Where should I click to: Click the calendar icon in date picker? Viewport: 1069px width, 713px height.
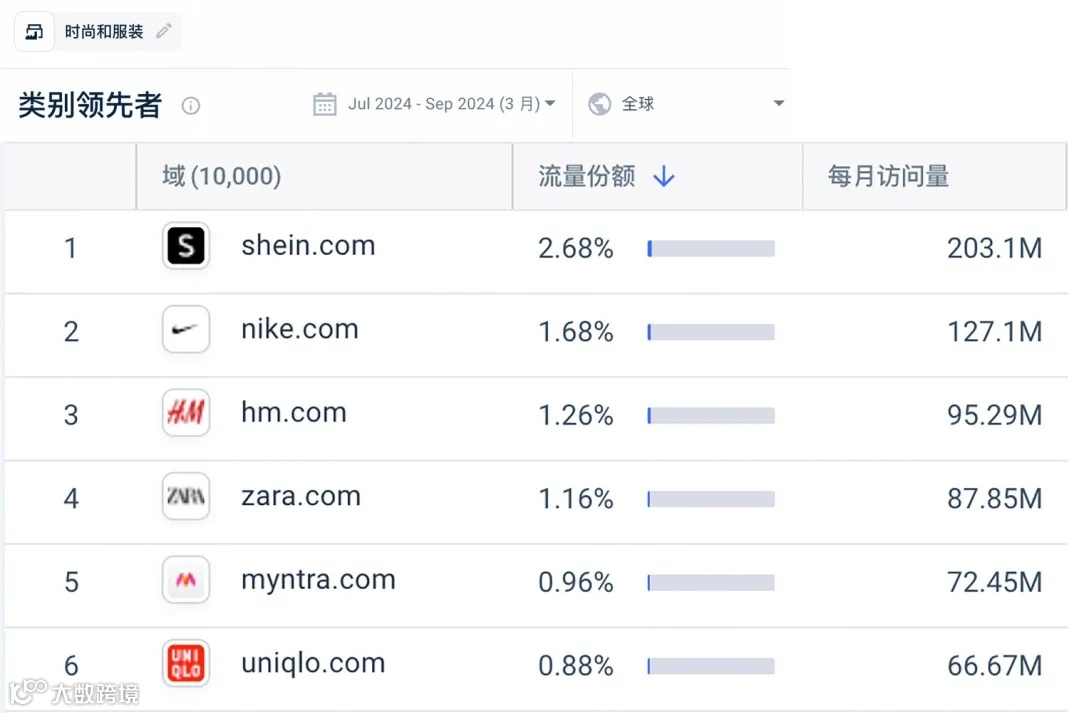(x=324, y=104)
